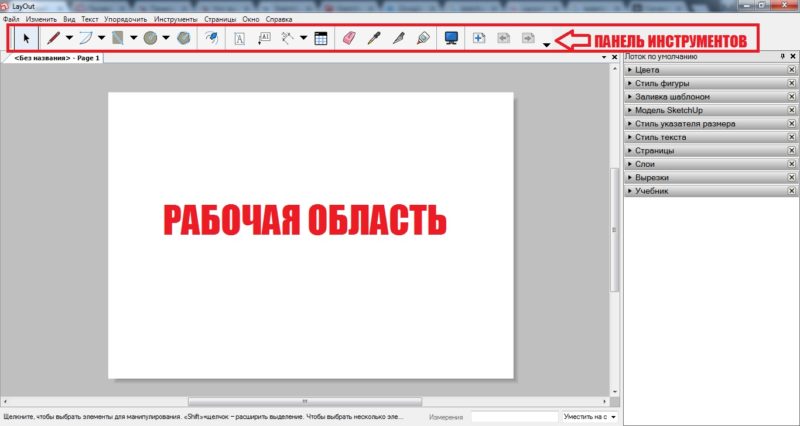Close the Учебник panel

point(791,190)
